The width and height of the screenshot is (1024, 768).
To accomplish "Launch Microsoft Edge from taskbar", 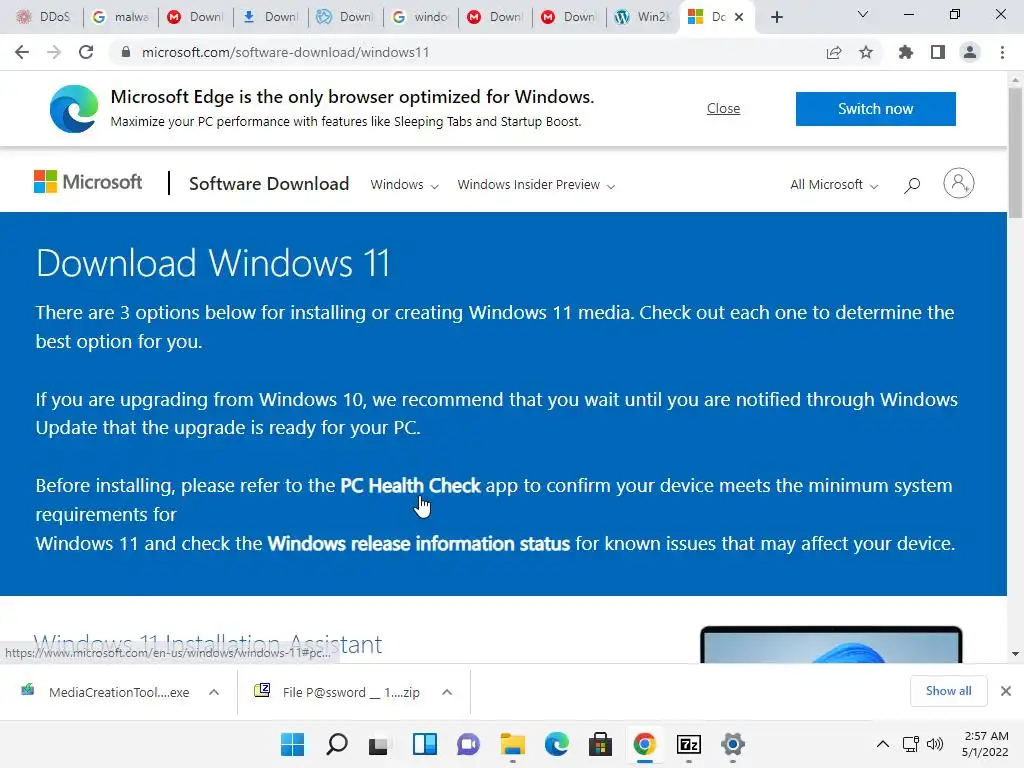I will [556, 744].
